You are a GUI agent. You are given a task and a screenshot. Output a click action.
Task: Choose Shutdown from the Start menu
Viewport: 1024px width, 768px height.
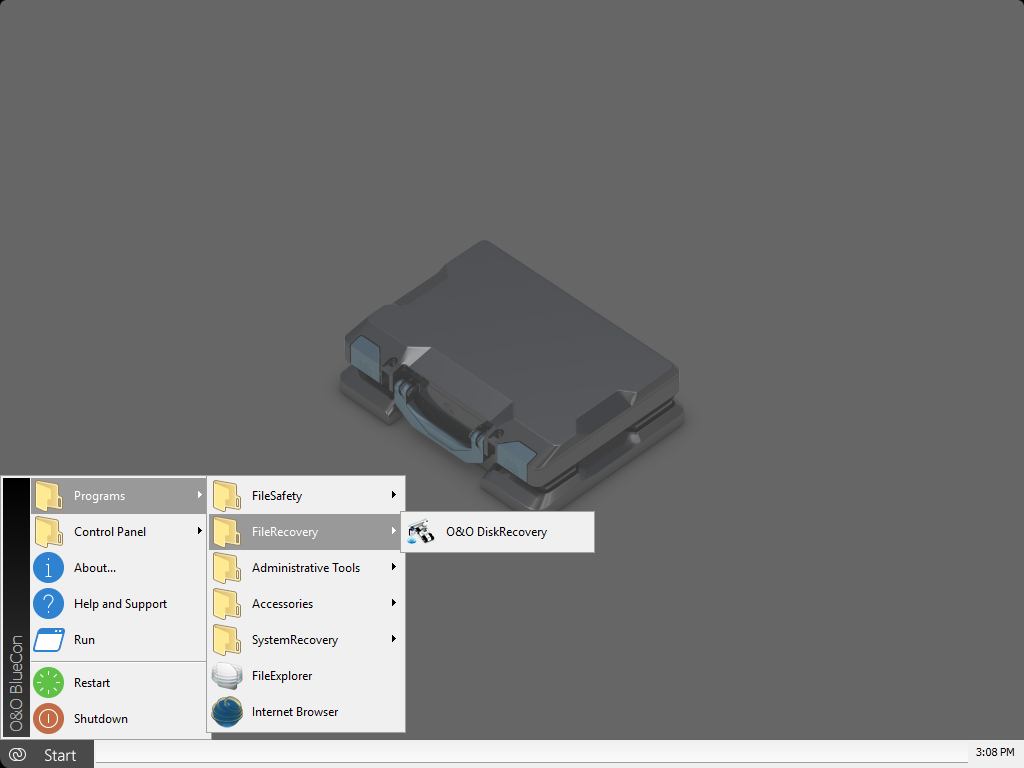click(119, 718)
